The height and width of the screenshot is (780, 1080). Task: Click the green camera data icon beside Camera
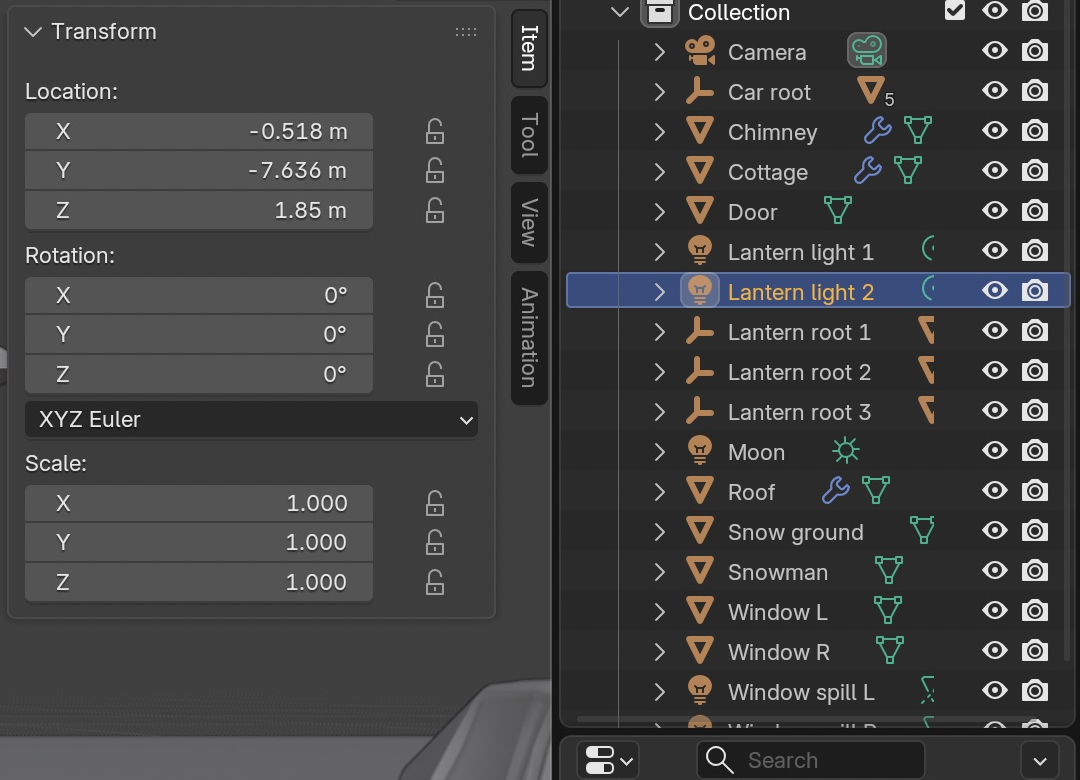point(866,51)
